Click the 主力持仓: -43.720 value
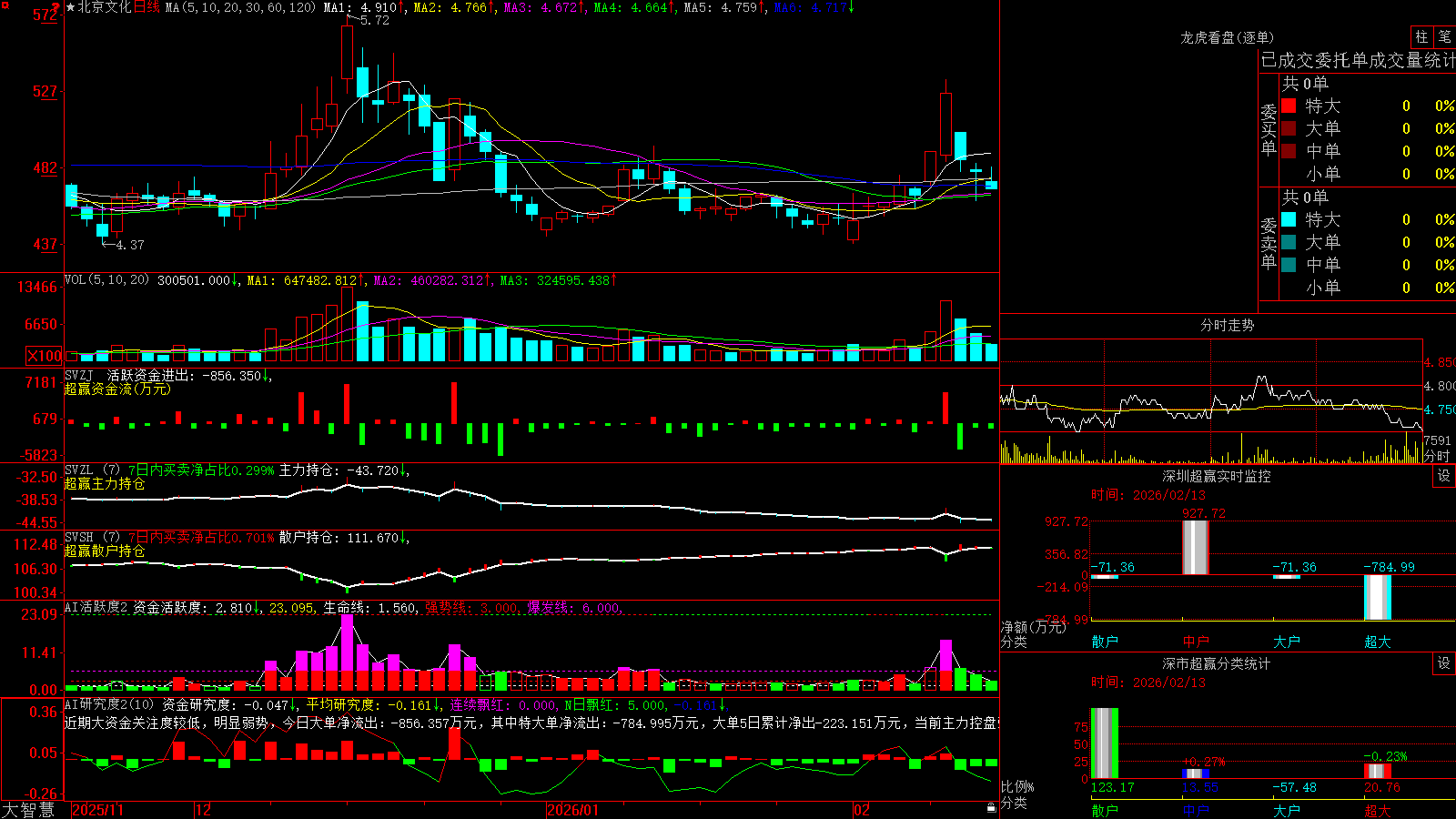Viewport: 1456px width, 819px height. (x=344, y=470)
